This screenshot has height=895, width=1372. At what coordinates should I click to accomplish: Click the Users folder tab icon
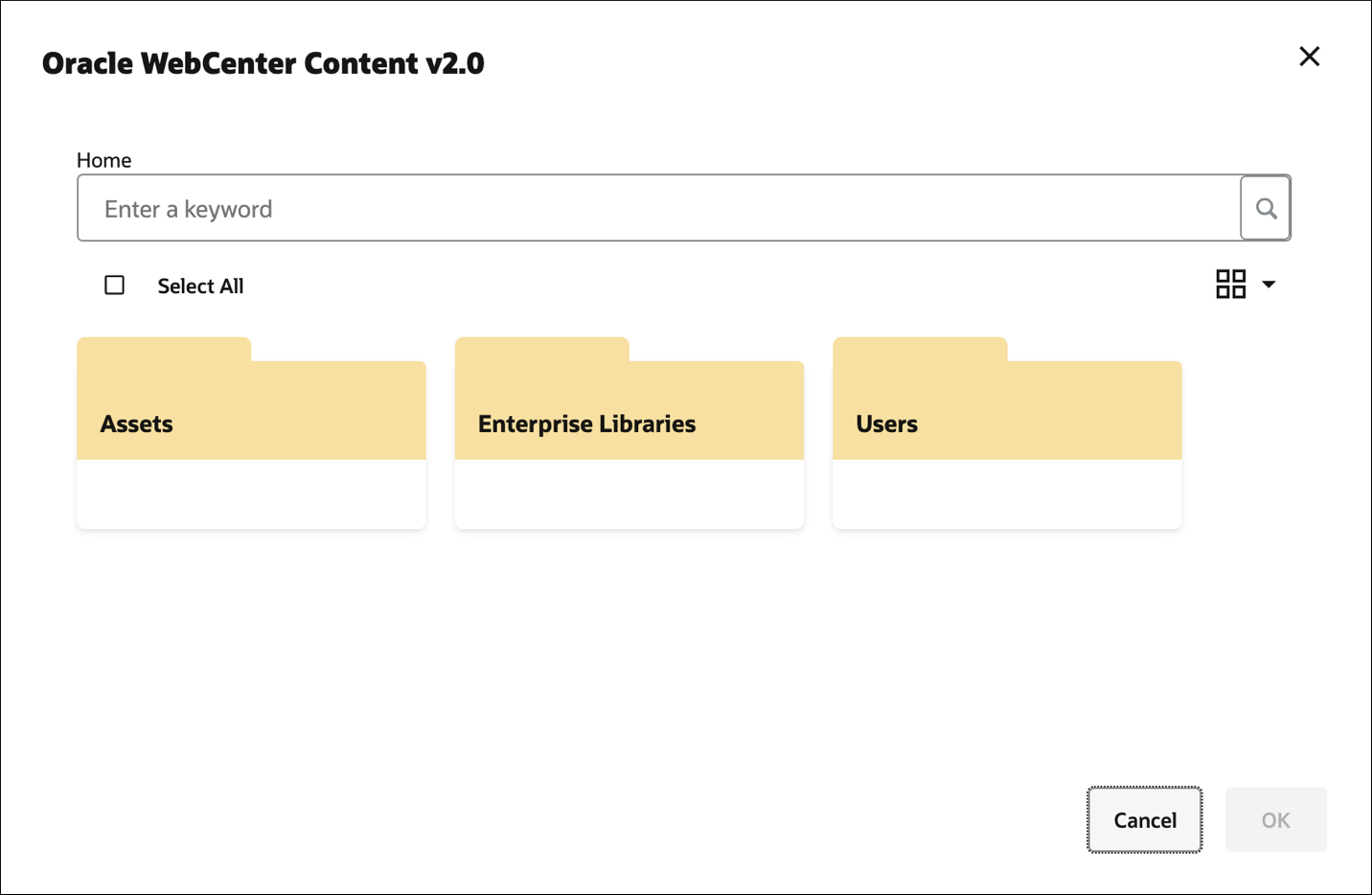tap(920, 350)
